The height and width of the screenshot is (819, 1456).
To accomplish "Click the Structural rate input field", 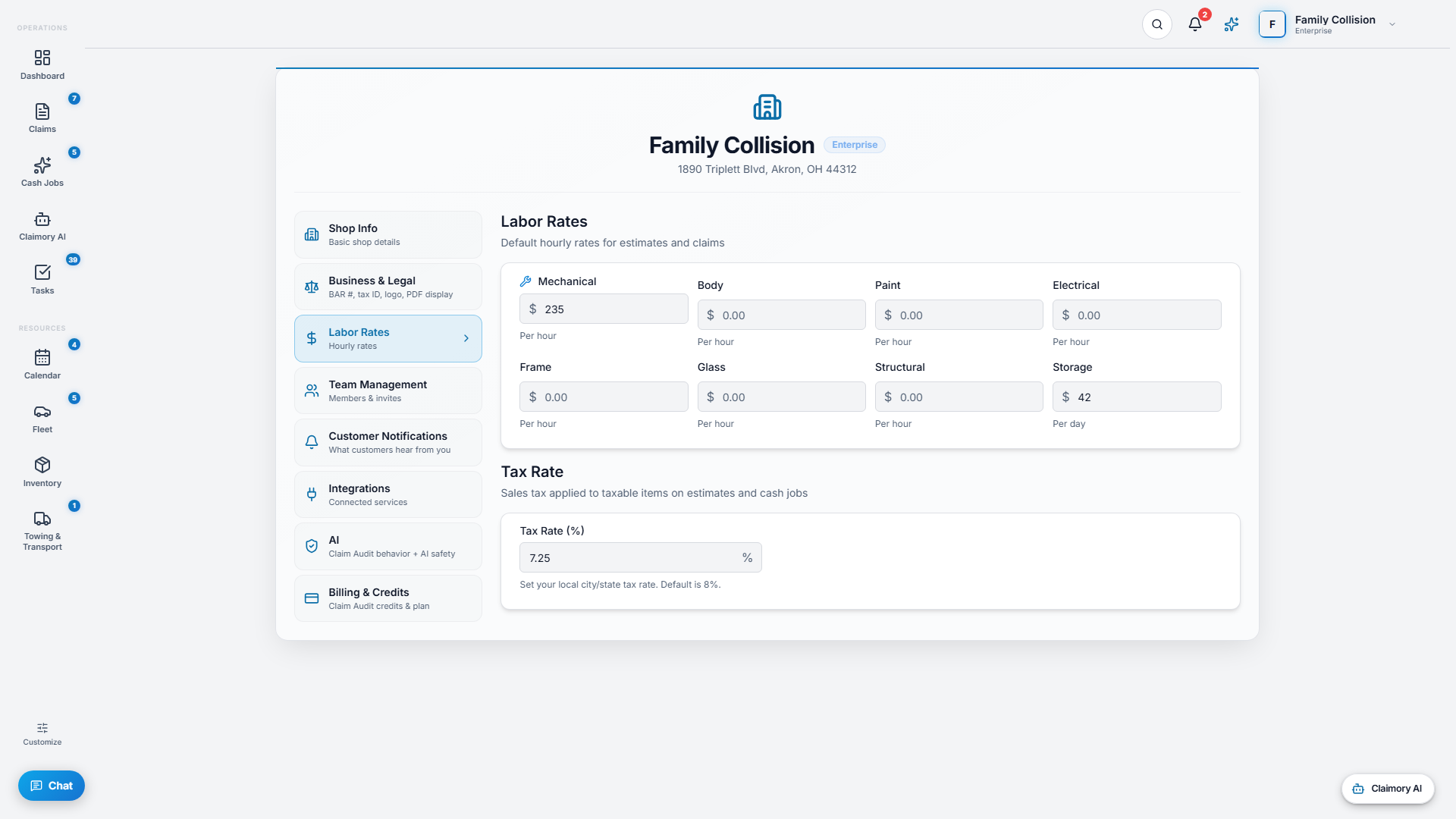I will (x=959, y=397).
